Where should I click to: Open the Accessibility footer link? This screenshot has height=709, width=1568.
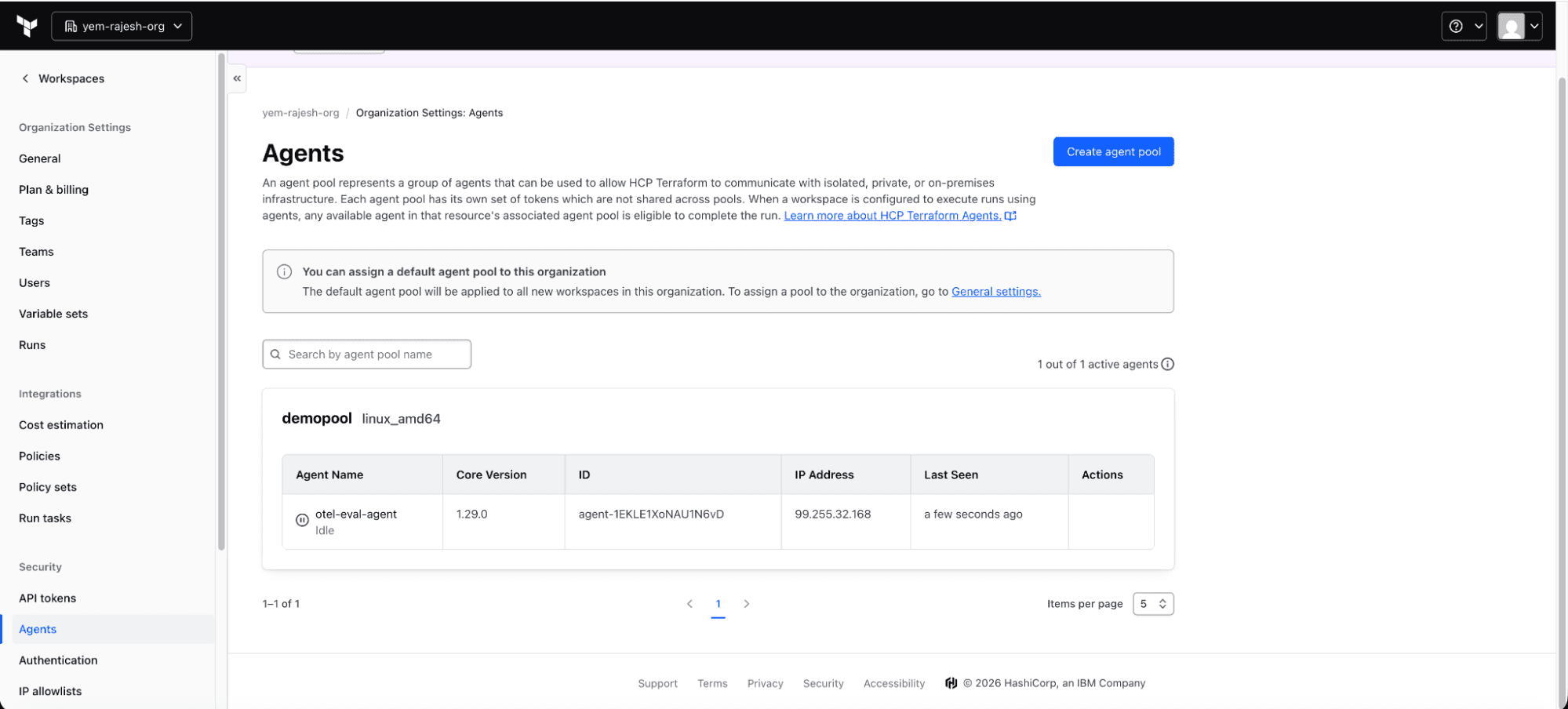[x=894, y=684]
